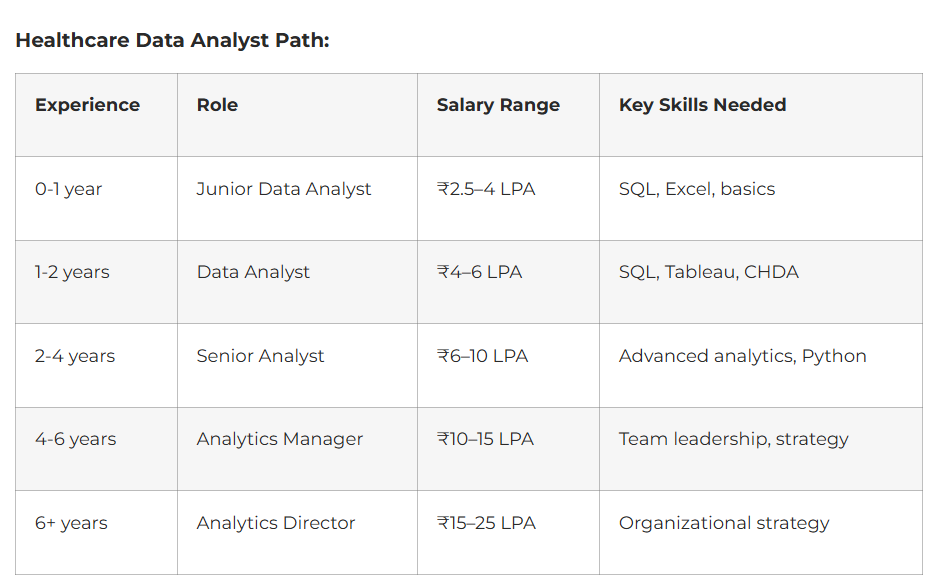This screenshot has height=584, width=946.
Task: Click the ₹2.5–4 LPA salary cell
Action: coord(486,189)
